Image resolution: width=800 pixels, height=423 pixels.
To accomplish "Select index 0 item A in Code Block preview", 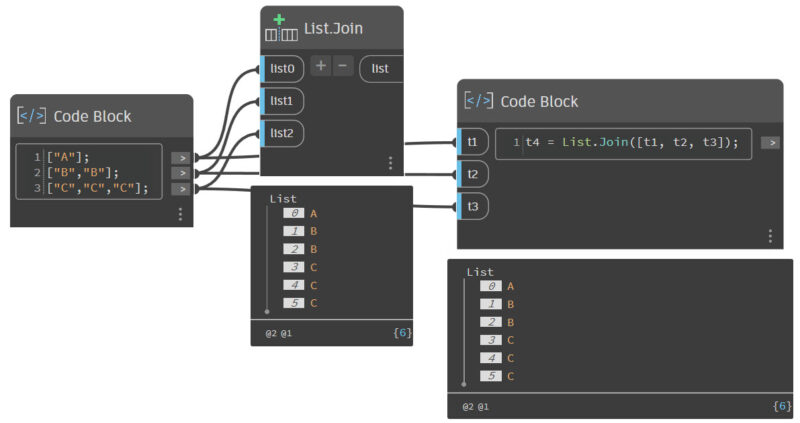I will coord(497,286).
